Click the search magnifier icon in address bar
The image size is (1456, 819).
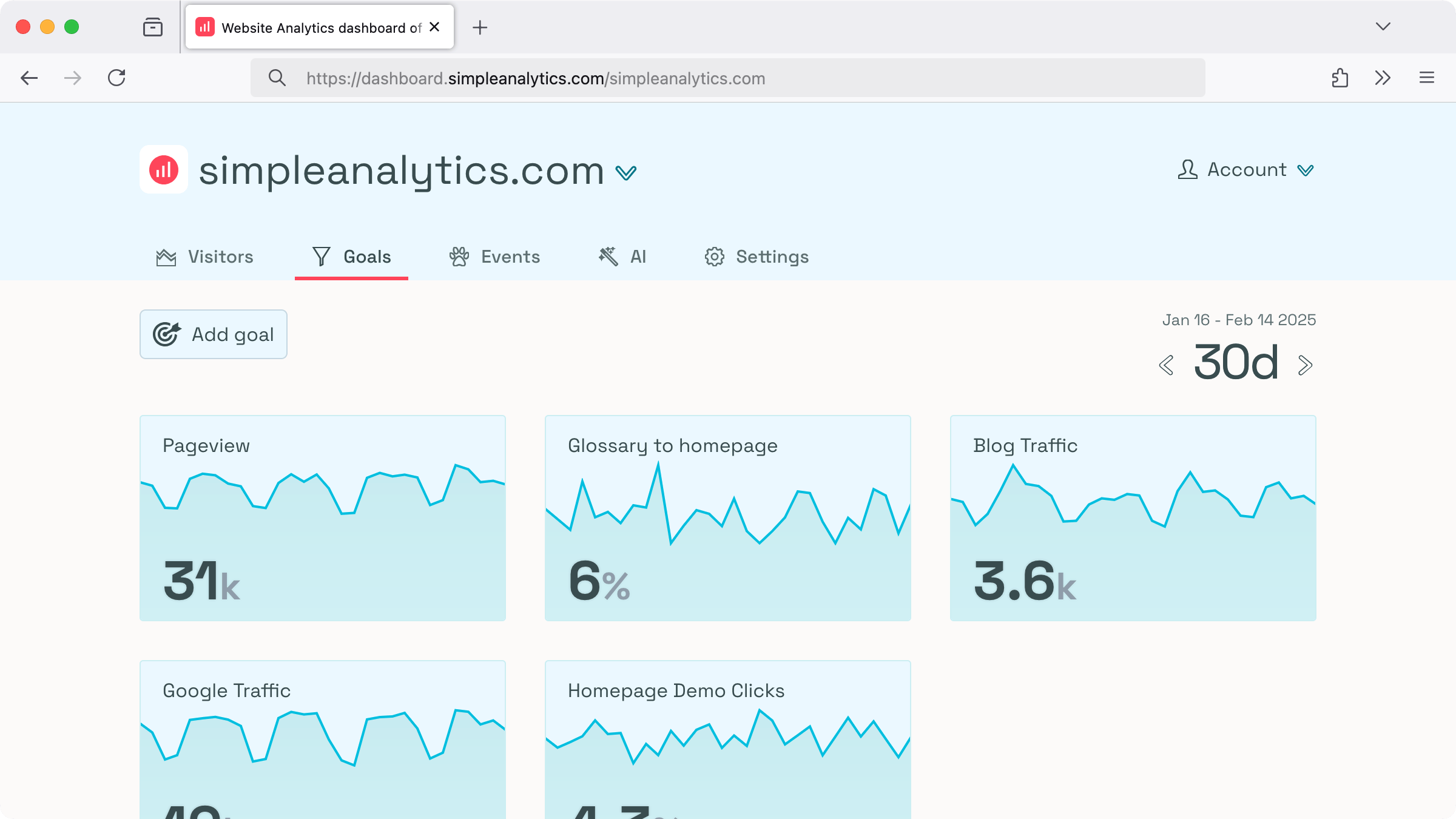point(277,78)
